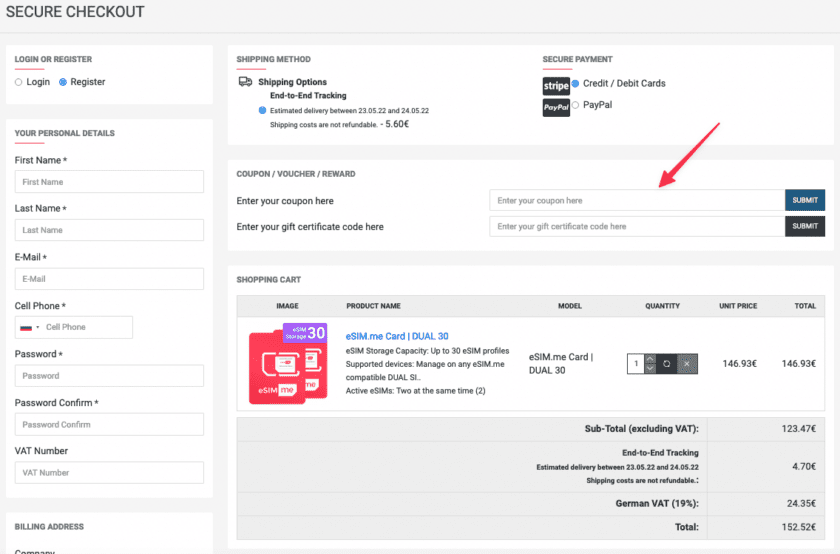This screenshot has height=554, width=840.
Task: Focus the First Name input field
Action: 109,182
